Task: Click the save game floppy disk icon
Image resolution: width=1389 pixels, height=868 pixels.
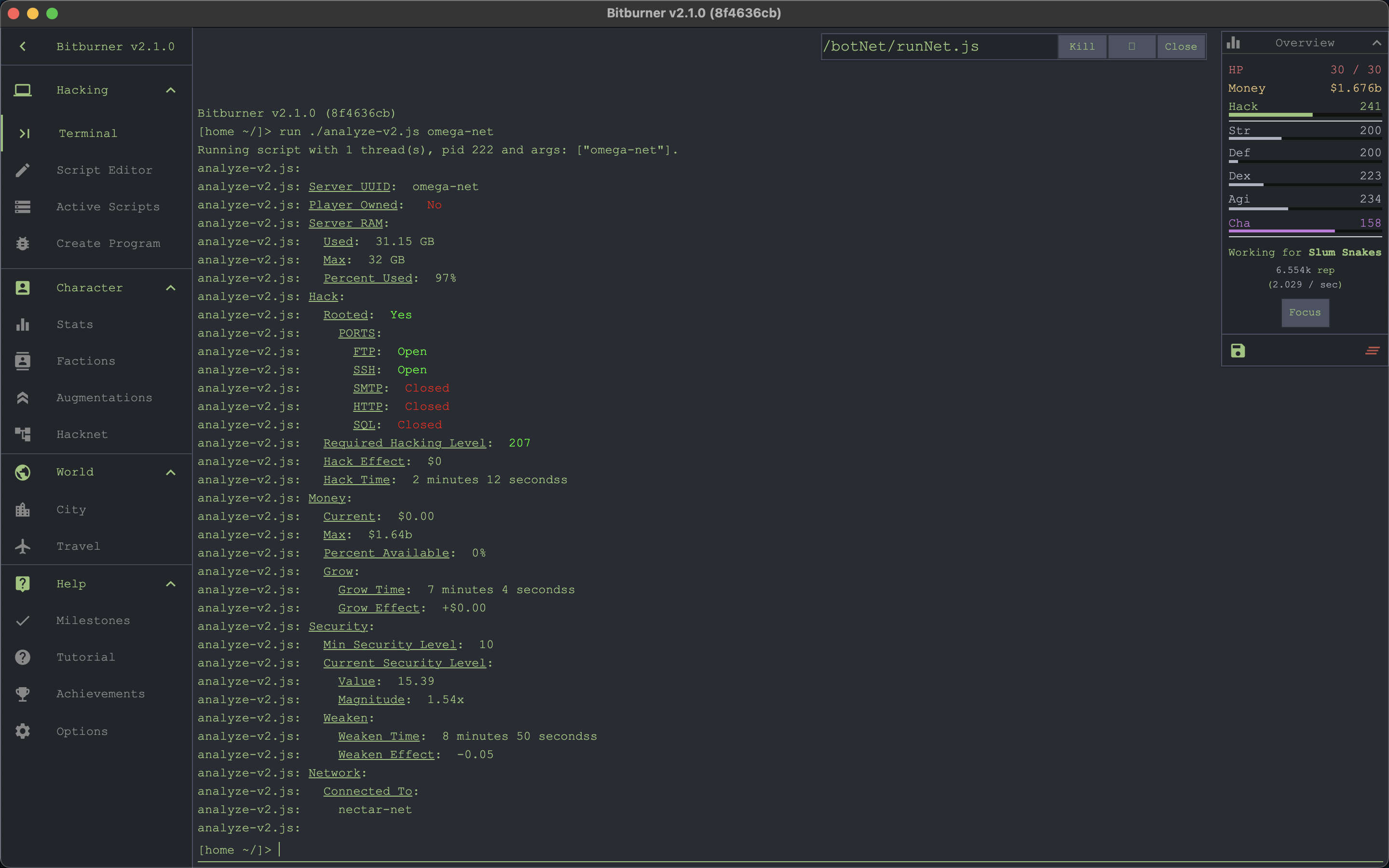Action: coord(1238,351)
